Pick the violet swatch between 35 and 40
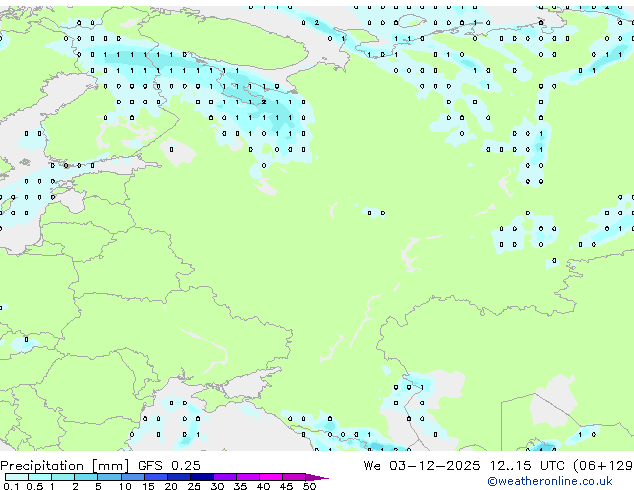Screen dimensions: 634x490 click(248, 477)
